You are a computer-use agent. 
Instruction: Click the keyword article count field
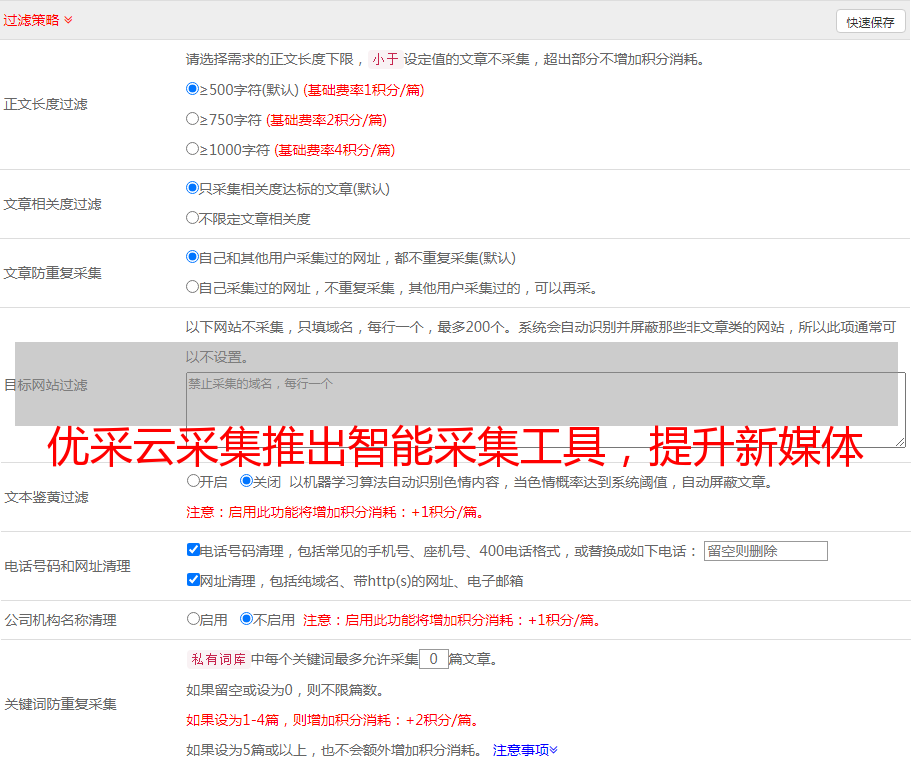[433, 659]
